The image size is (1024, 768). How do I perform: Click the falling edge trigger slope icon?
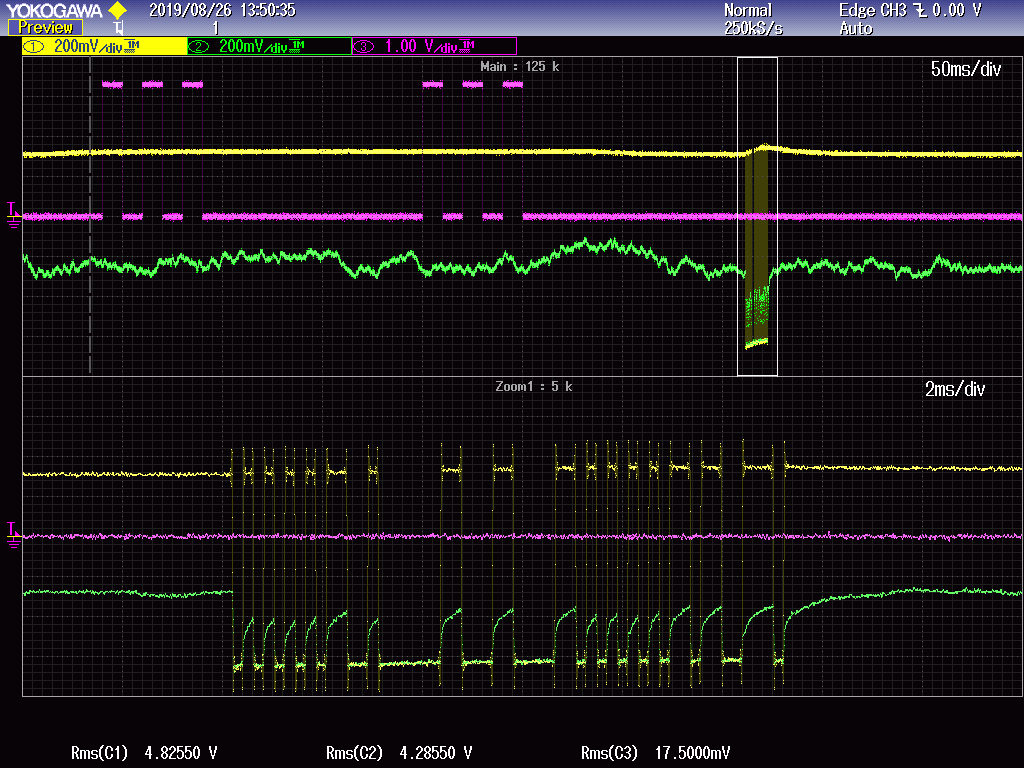pos(920,10)
